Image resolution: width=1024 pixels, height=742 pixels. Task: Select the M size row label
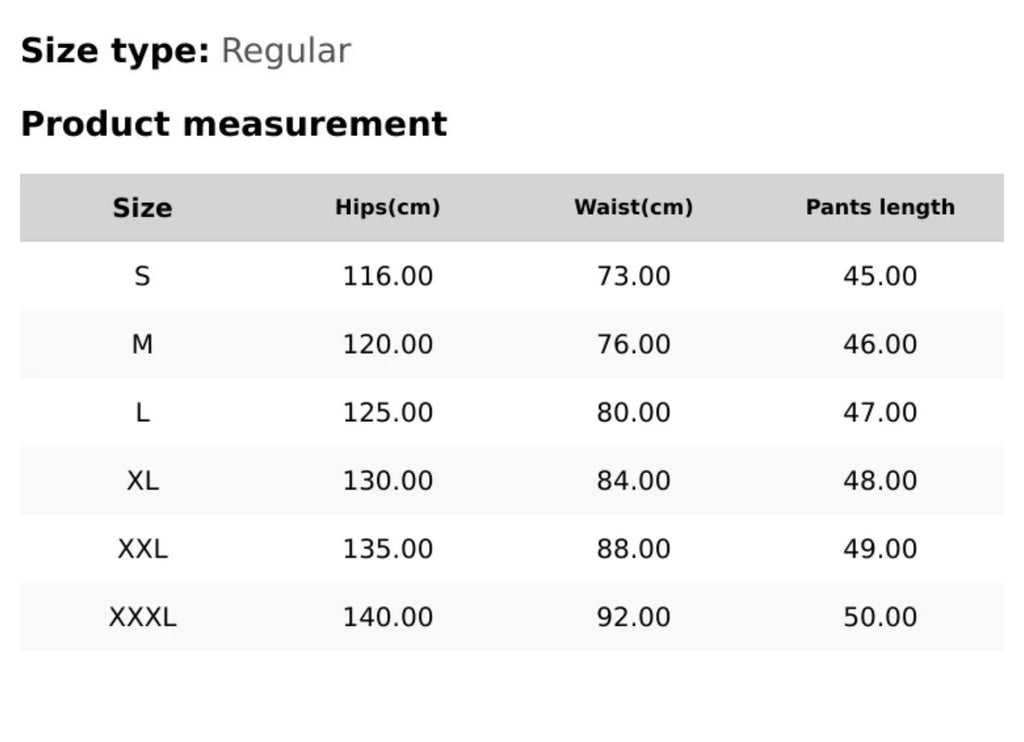pos(142,344)
